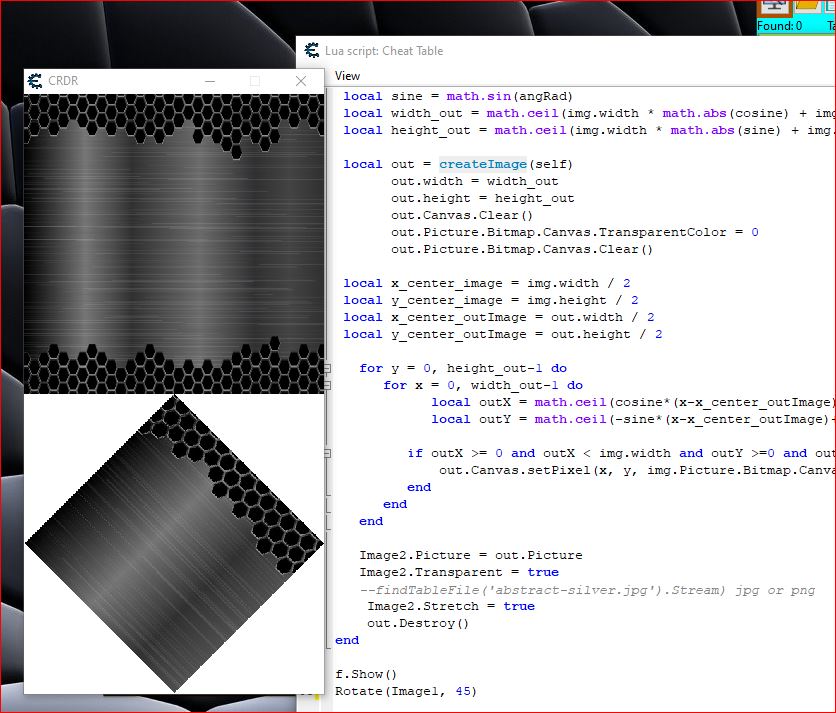Click the Cheat Engine icon in CRDR title bar
836x713 pixels.
pos(35,81)
